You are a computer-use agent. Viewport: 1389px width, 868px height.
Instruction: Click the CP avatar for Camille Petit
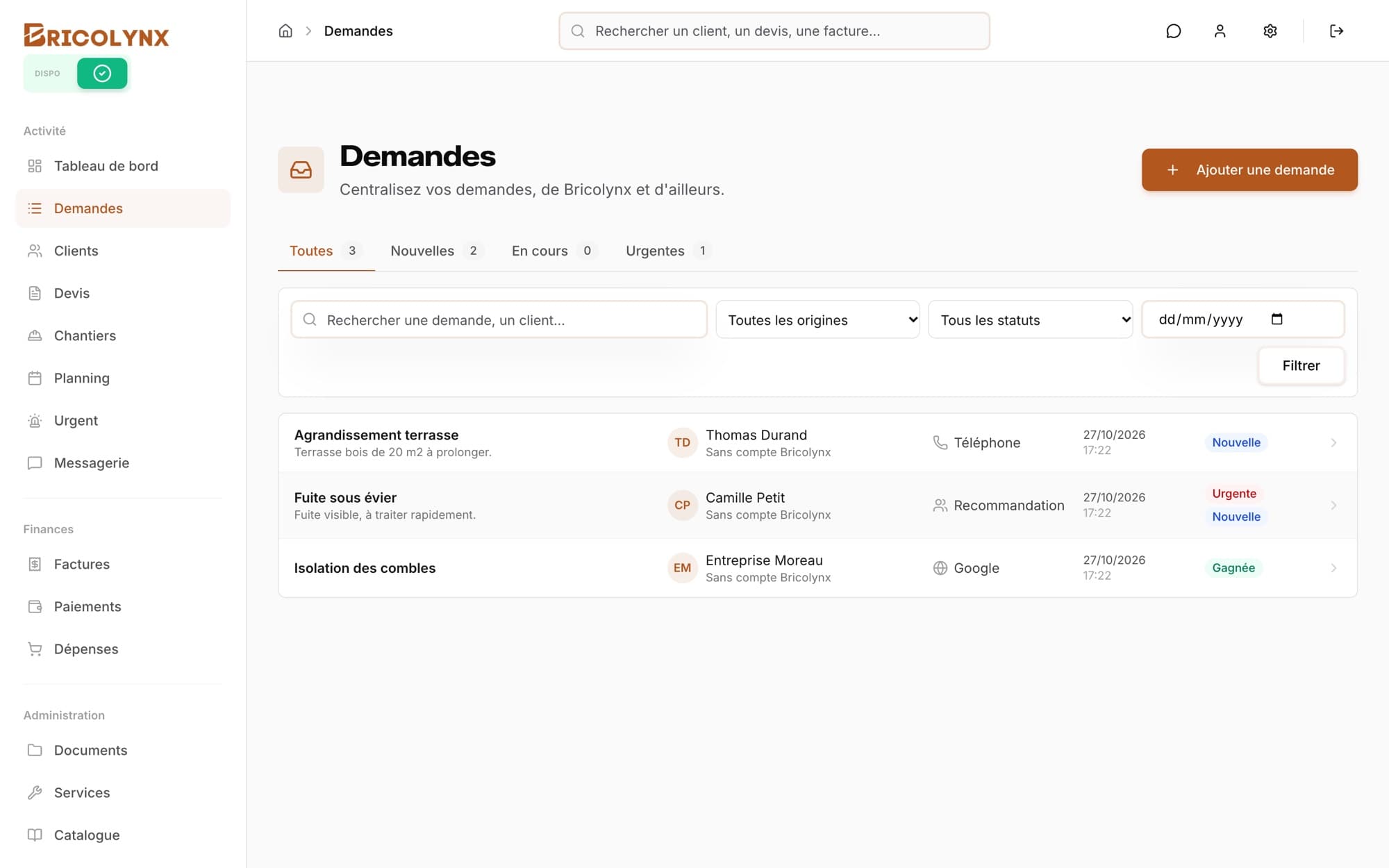[682, 505]
